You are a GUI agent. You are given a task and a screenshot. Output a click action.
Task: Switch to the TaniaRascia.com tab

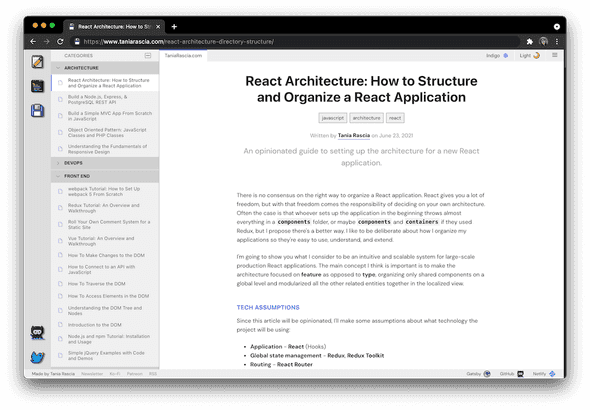pyautogui.click(x=183, y=55)
